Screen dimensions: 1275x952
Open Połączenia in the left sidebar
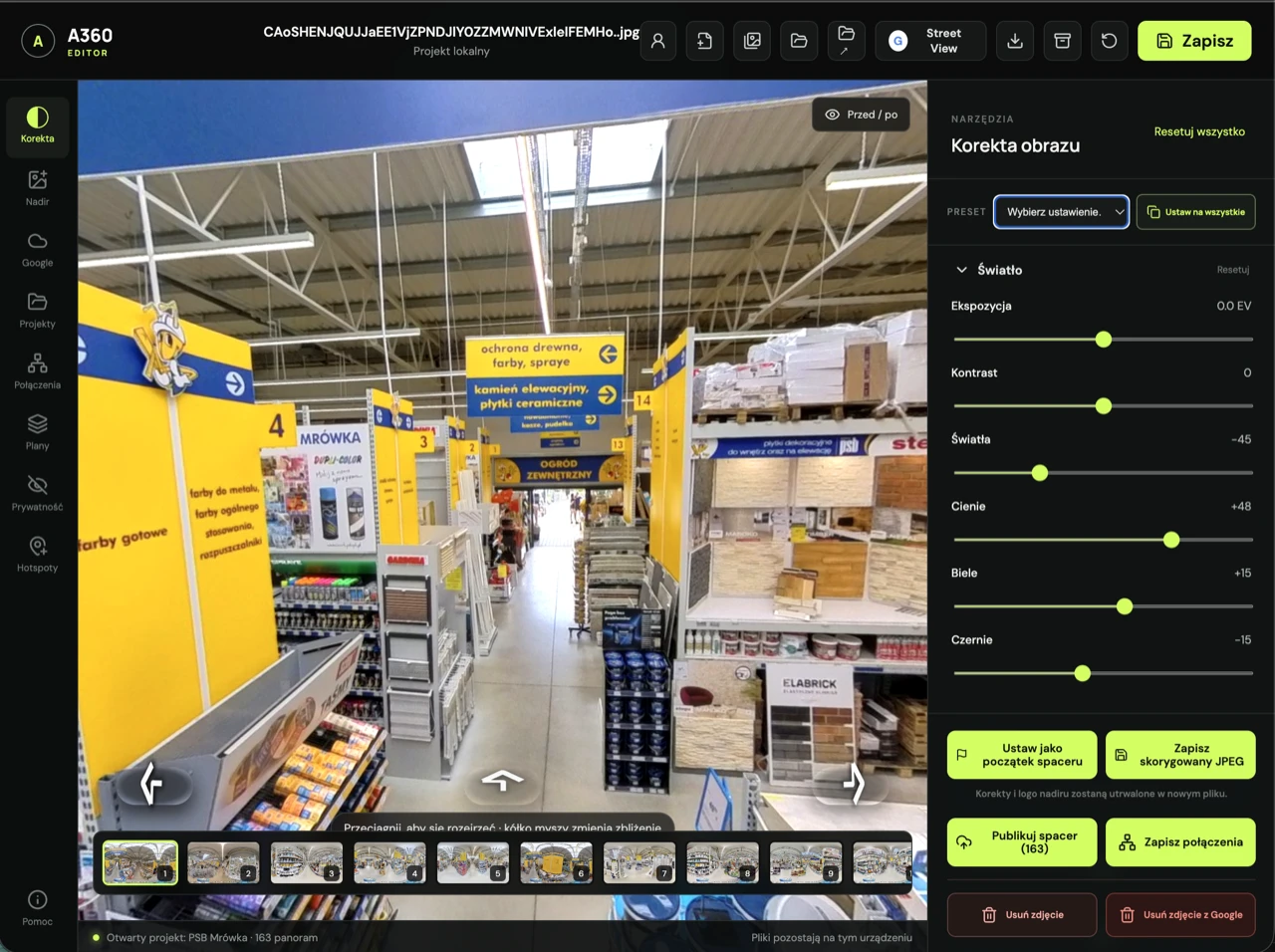(x=38, y=371)
